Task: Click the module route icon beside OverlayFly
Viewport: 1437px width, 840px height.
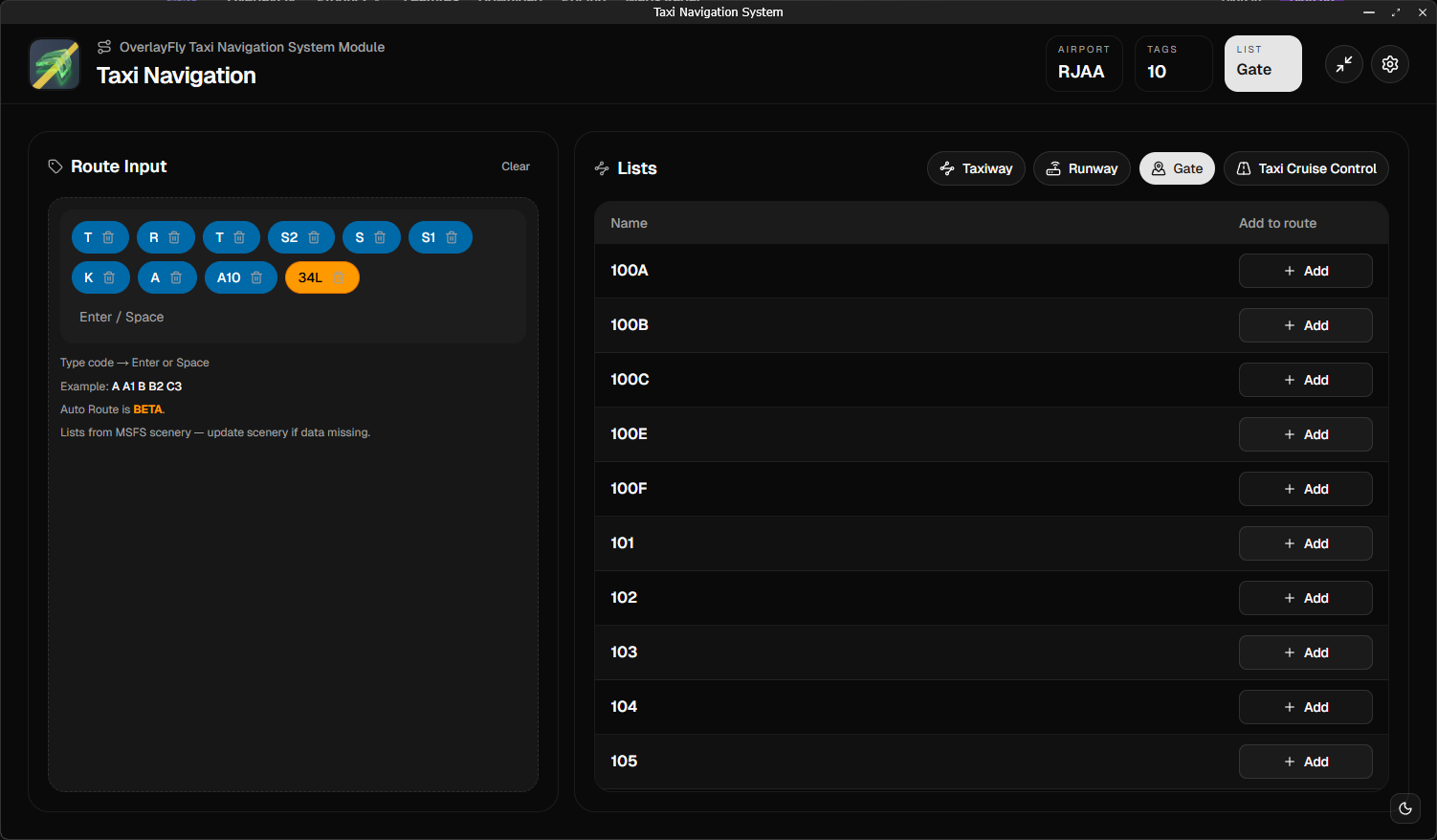Action: click(104, 47)
